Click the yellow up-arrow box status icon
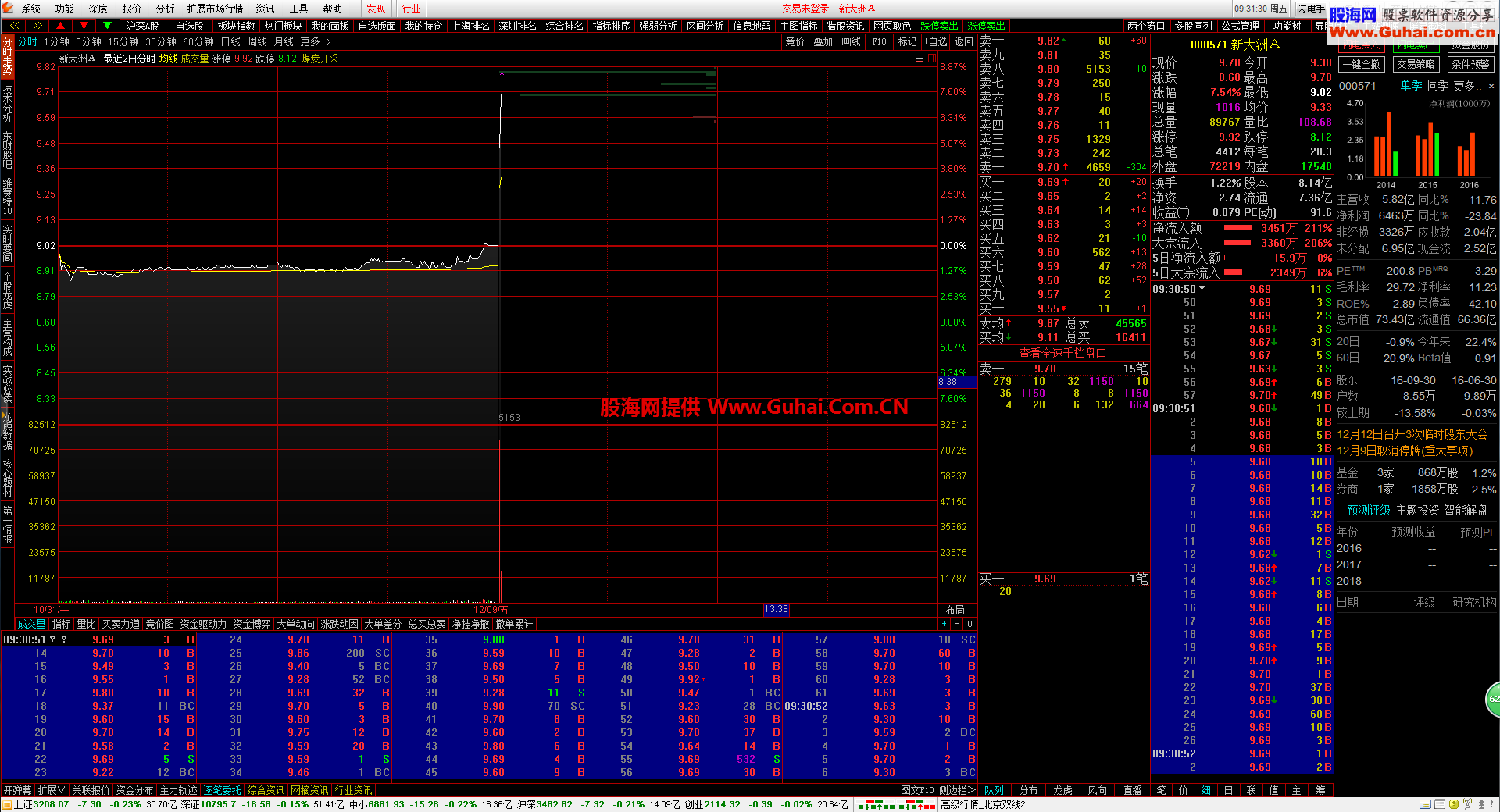The width and height of the screenshot is (1500, 812). (1454, 804)
